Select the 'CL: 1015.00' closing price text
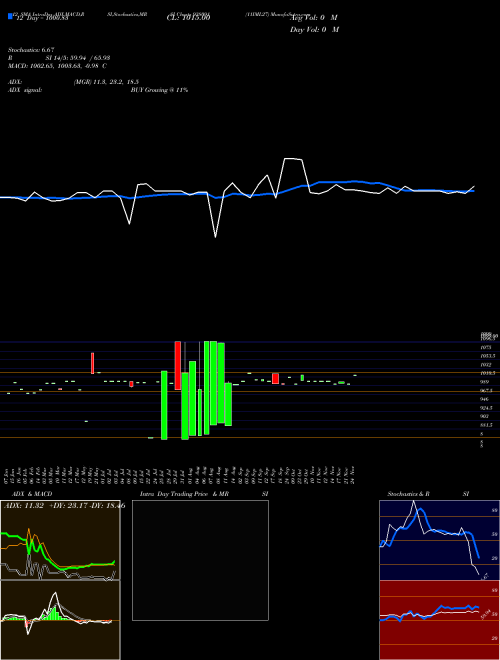The image size is (500, 660). coord(188,18)
